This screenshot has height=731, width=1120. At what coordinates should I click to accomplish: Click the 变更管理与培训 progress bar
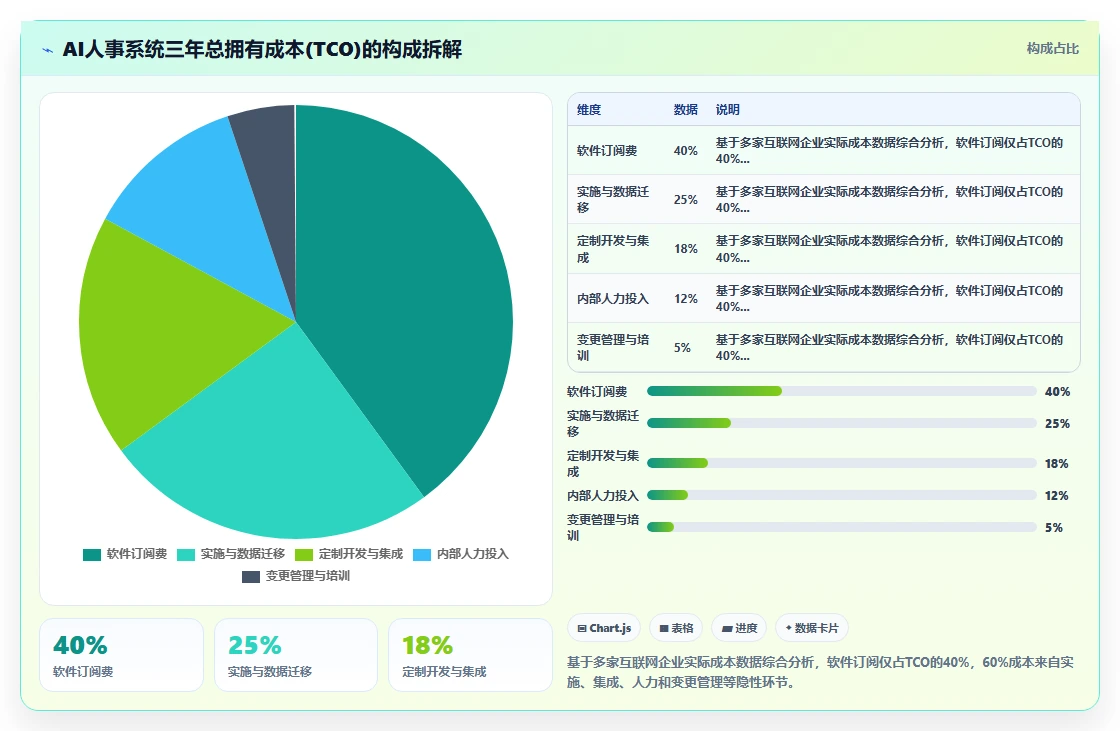tap(841, 527)
